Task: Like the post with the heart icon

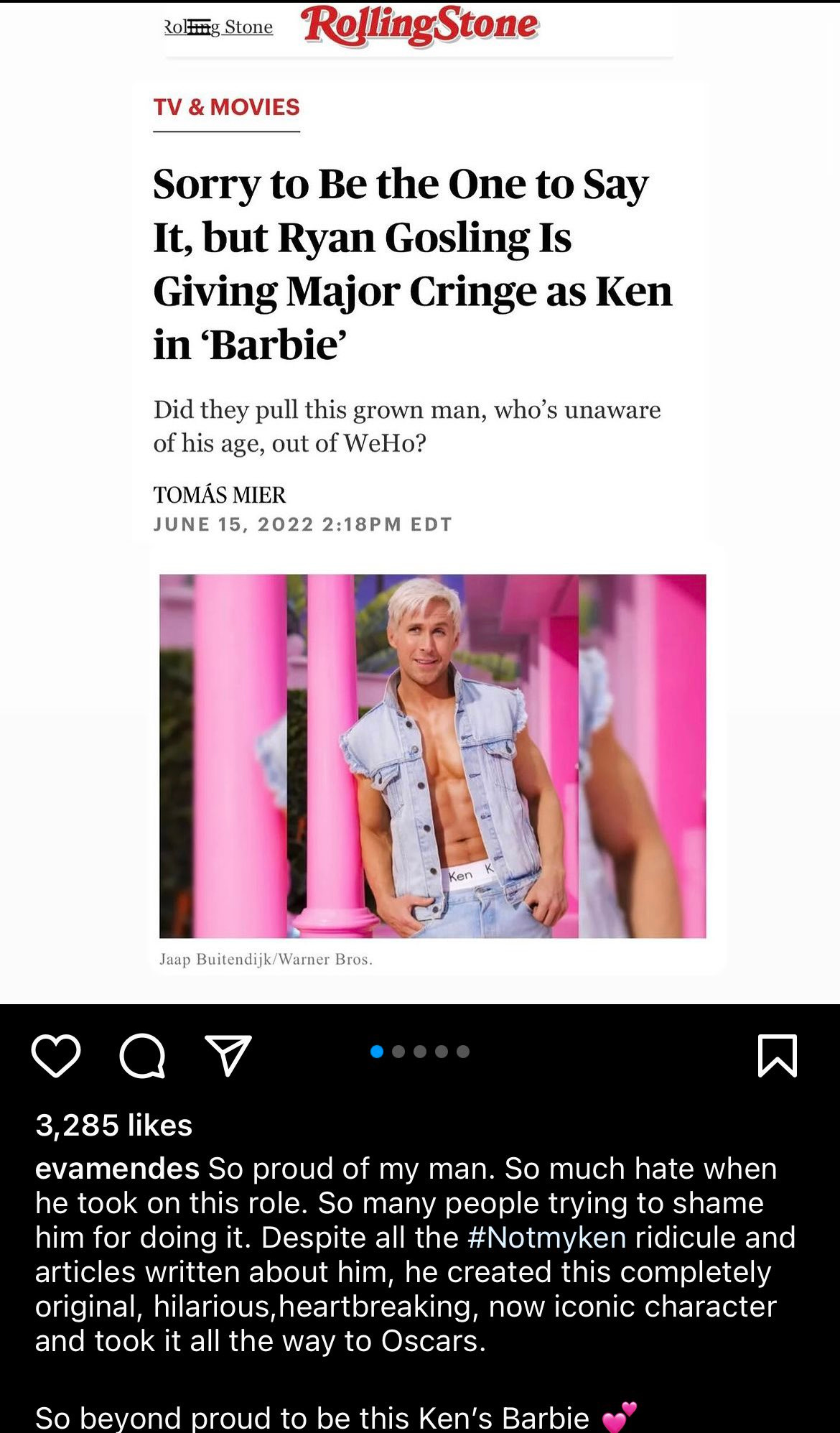Action: point(56,1055)
